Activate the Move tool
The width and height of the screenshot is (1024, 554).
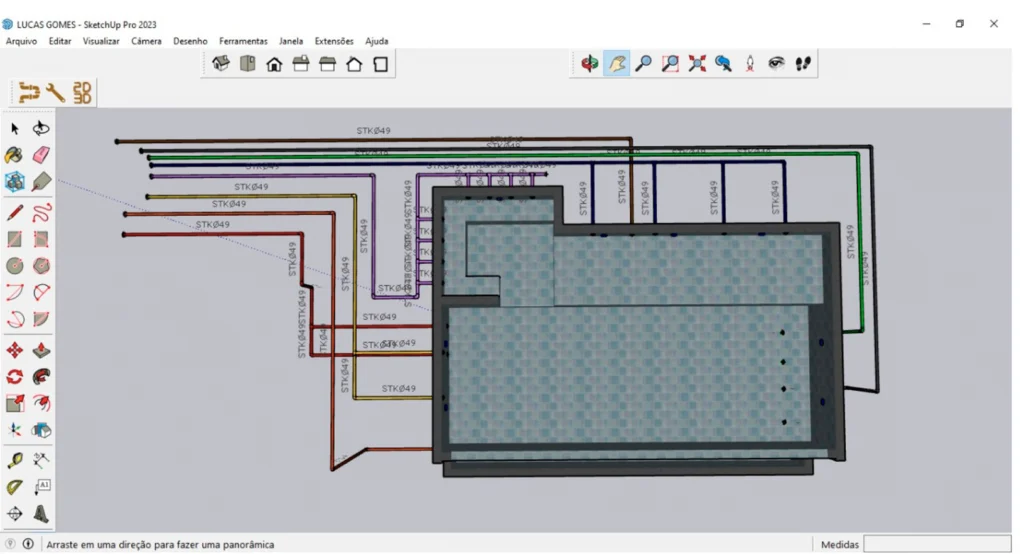click(x=15, y=350)
